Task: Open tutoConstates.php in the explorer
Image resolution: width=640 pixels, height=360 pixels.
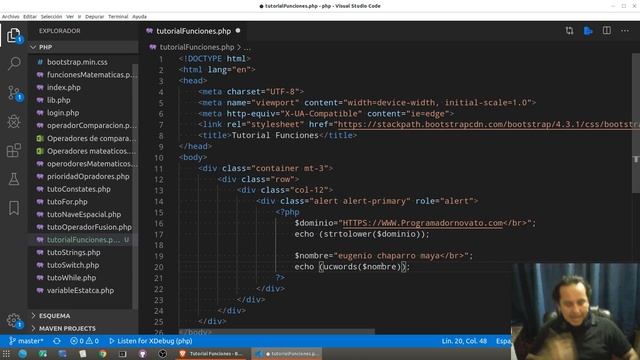Action: pyautogui.click(x=79, y=189)
